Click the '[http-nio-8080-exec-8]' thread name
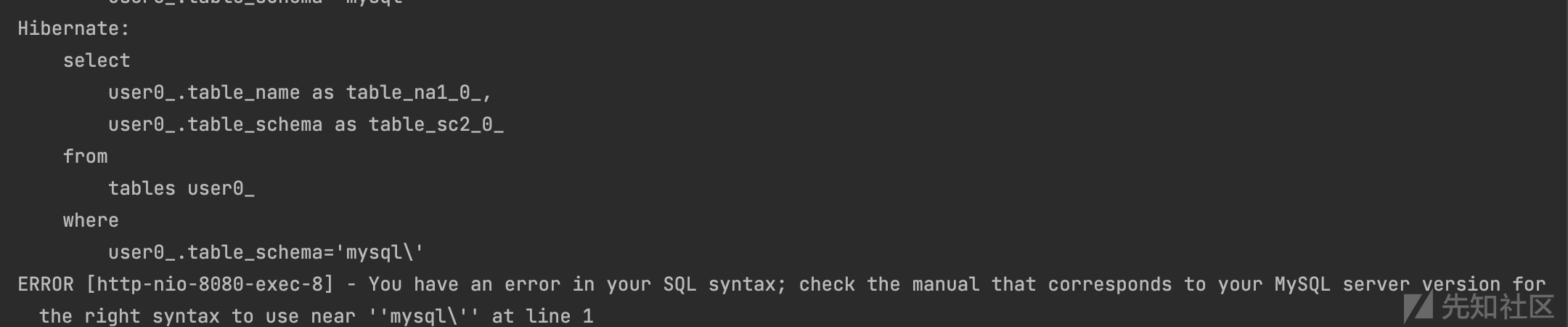Image resolution: width=1568 pixels, height=327 pixels. [209, 285]
